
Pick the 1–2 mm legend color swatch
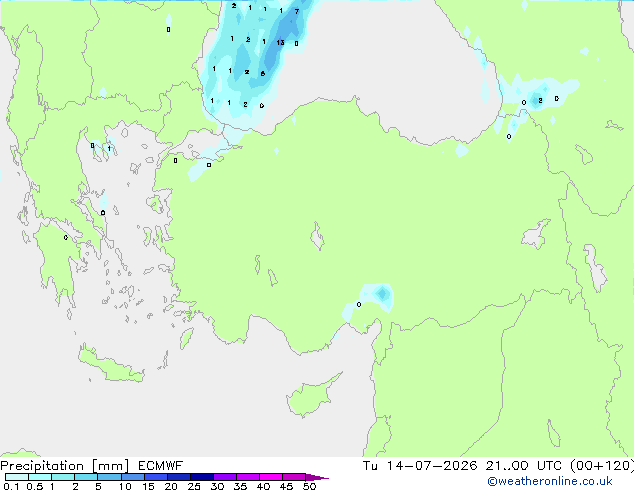(x=63, y=477)
